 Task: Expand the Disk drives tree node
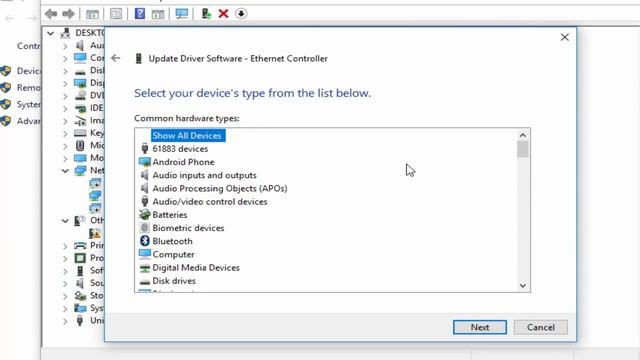pos(65,71)
